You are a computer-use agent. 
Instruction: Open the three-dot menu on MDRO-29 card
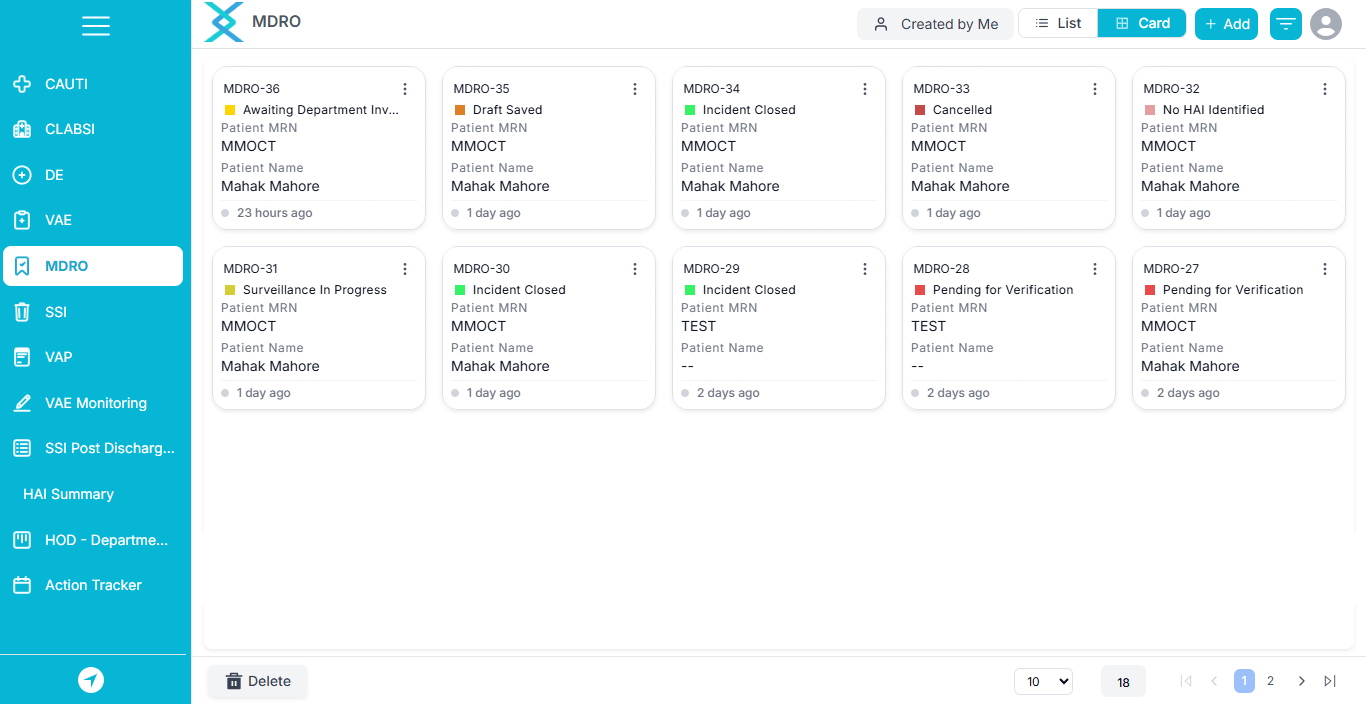click(x=865, y=269)
